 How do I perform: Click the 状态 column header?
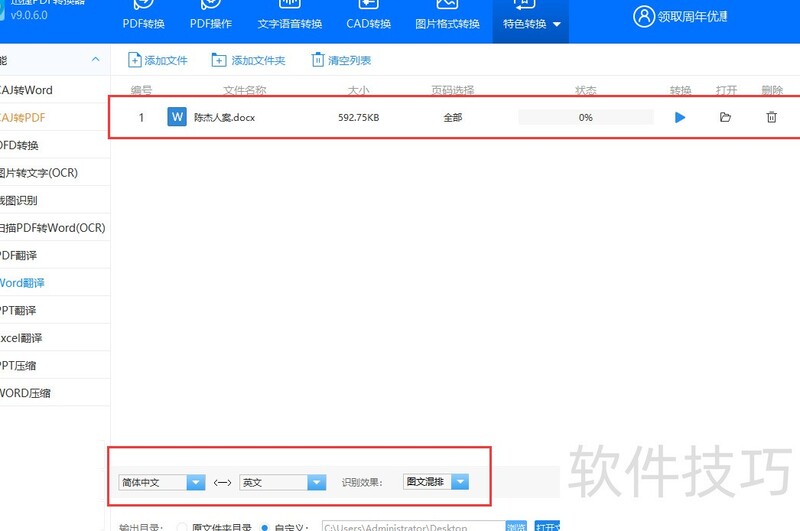586,90
